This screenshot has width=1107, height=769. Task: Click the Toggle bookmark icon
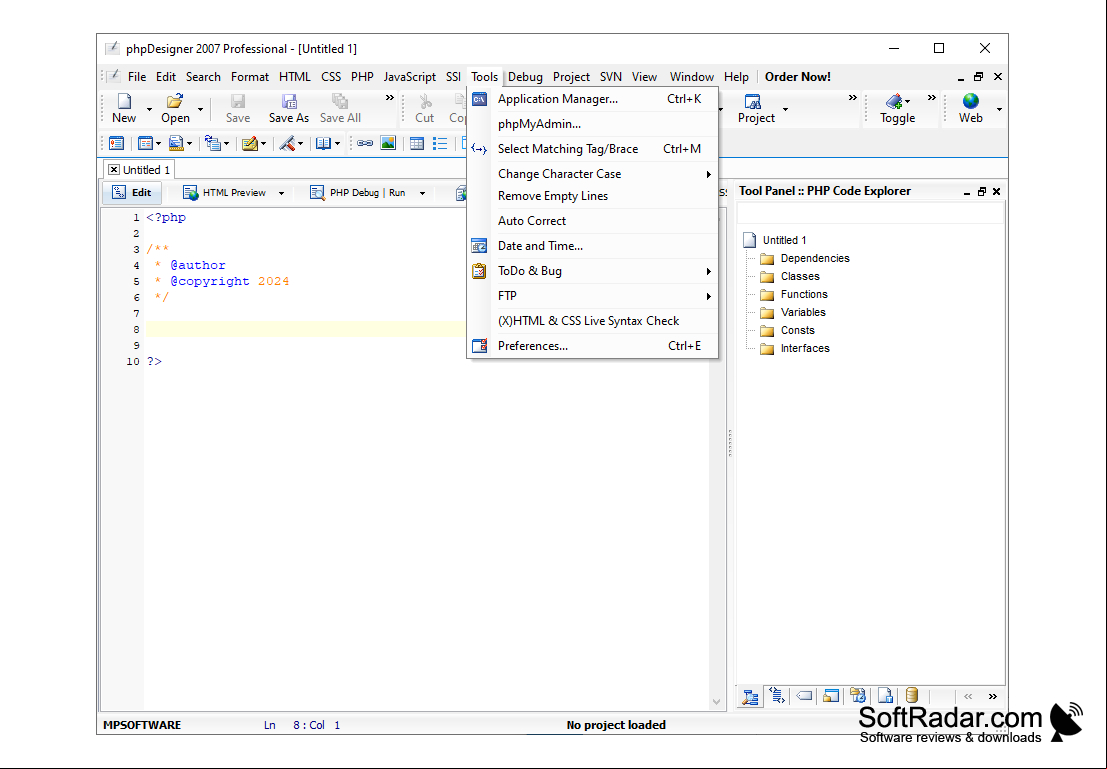894,101
